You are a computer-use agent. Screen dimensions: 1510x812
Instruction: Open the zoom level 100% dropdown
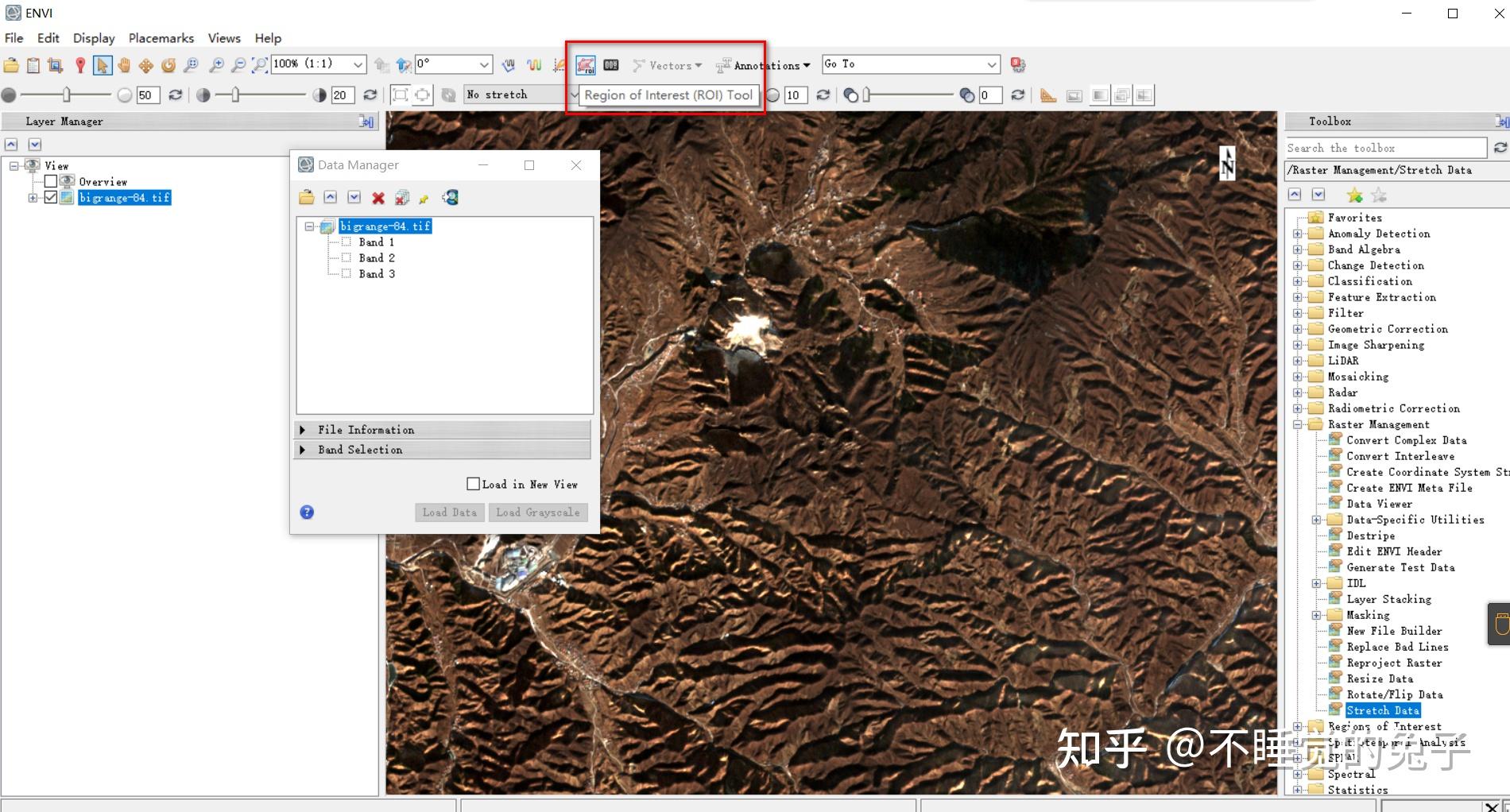(356, 64)
